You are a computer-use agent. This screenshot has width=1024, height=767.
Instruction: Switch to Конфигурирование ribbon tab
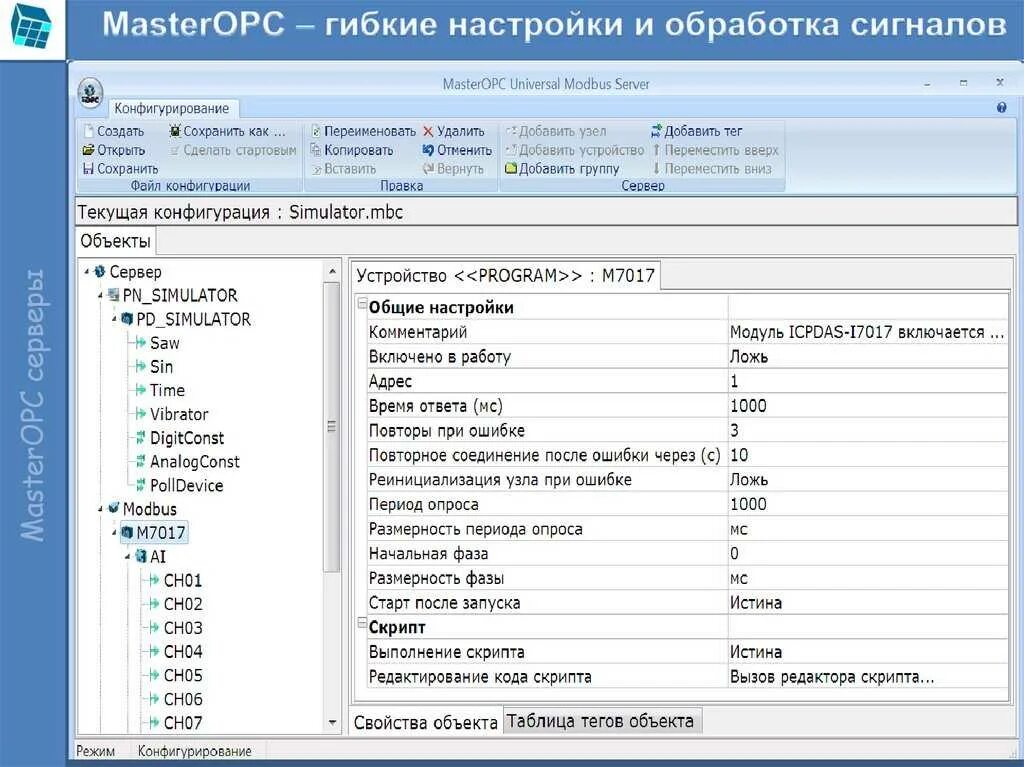(172, 108)
